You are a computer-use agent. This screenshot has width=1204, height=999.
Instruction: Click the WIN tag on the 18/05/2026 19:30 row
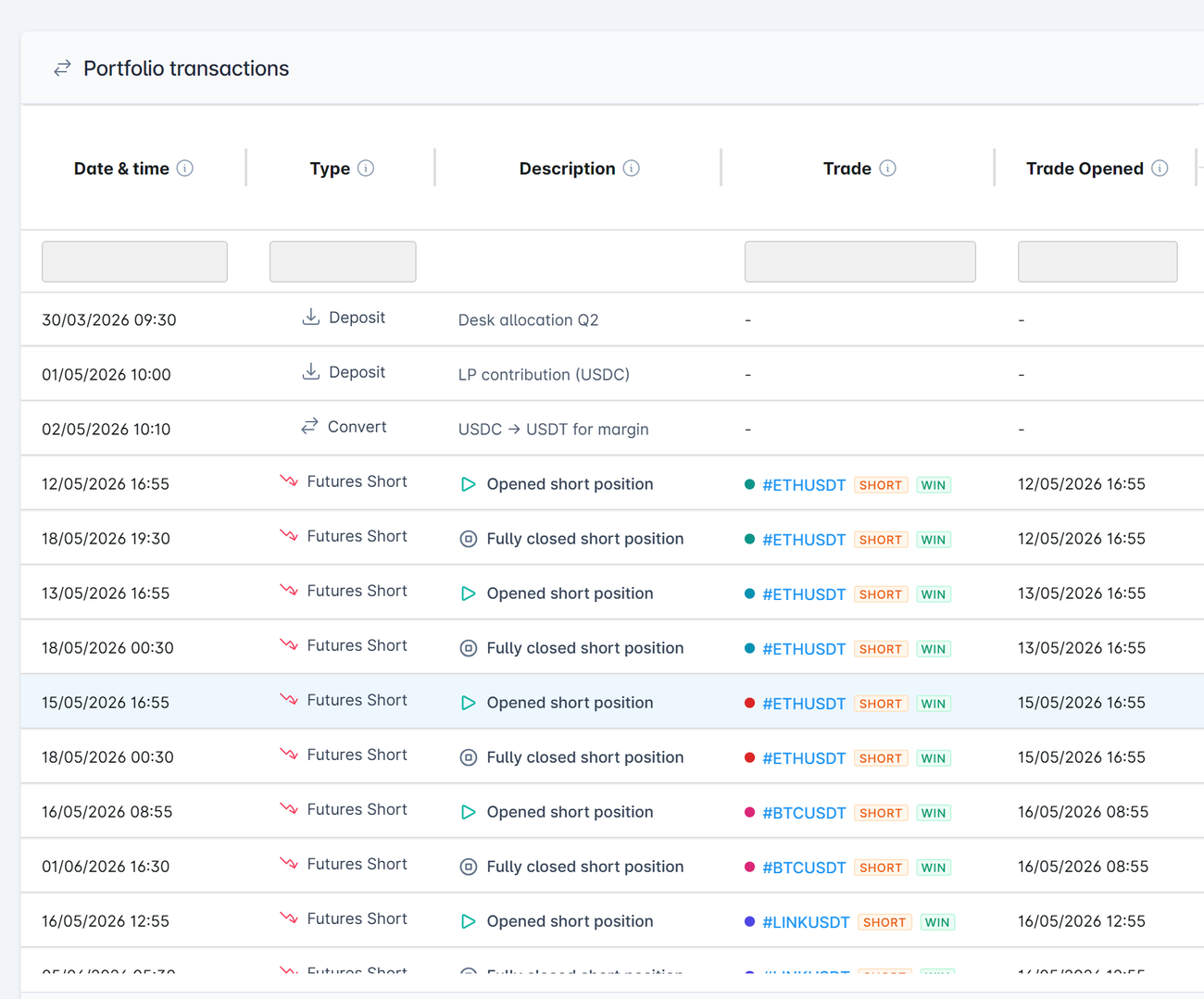(934, 540)
